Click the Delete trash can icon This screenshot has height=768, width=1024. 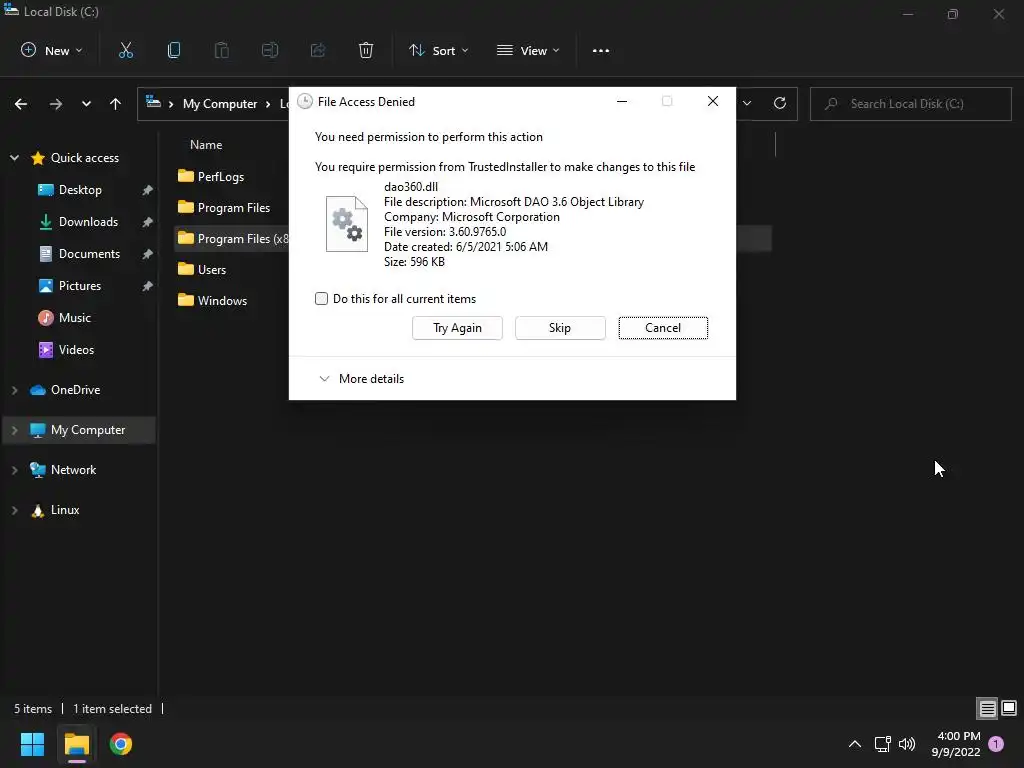366,50
